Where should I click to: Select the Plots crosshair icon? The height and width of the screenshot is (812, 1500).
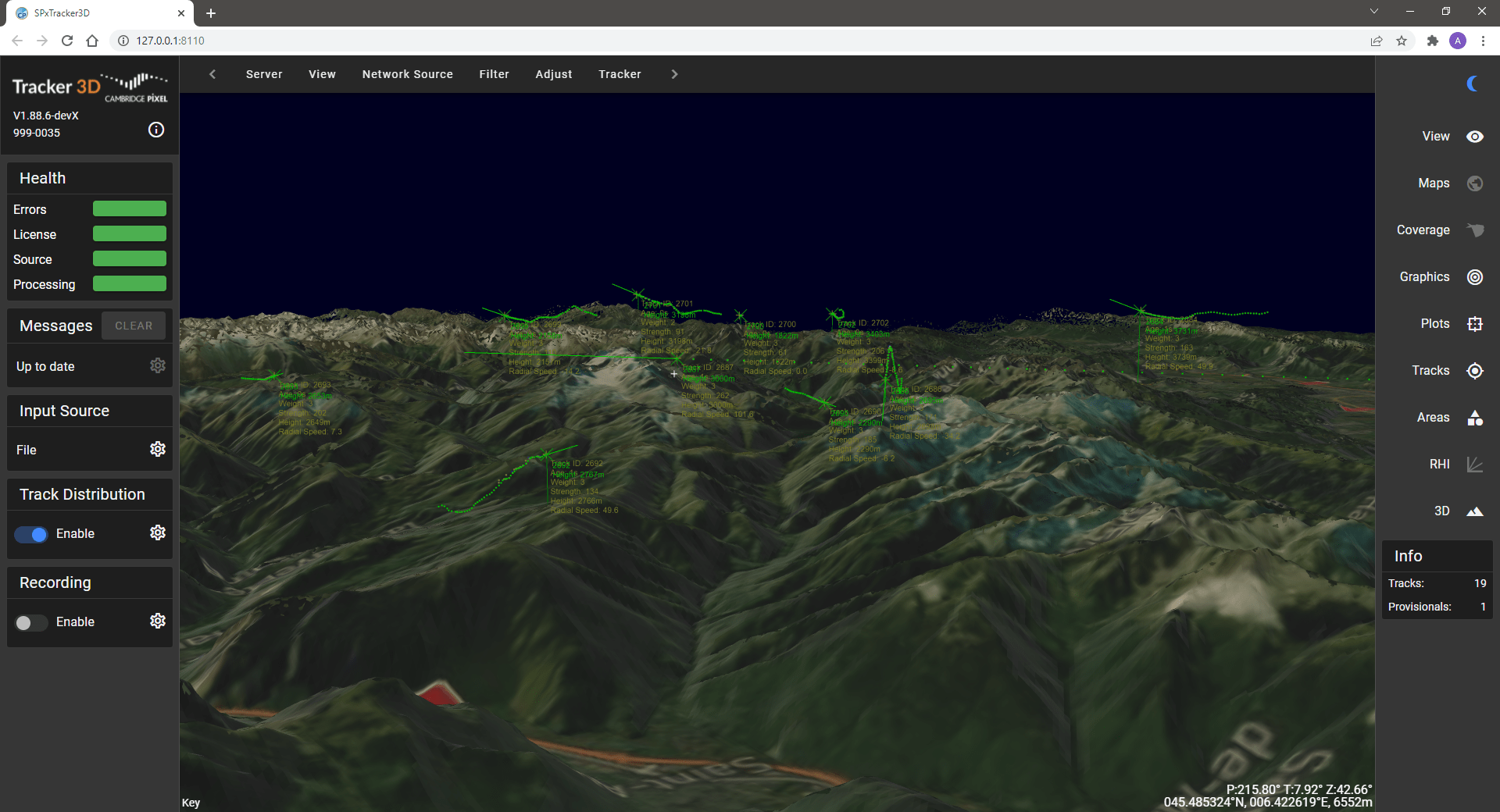(x=1474, y=324)
